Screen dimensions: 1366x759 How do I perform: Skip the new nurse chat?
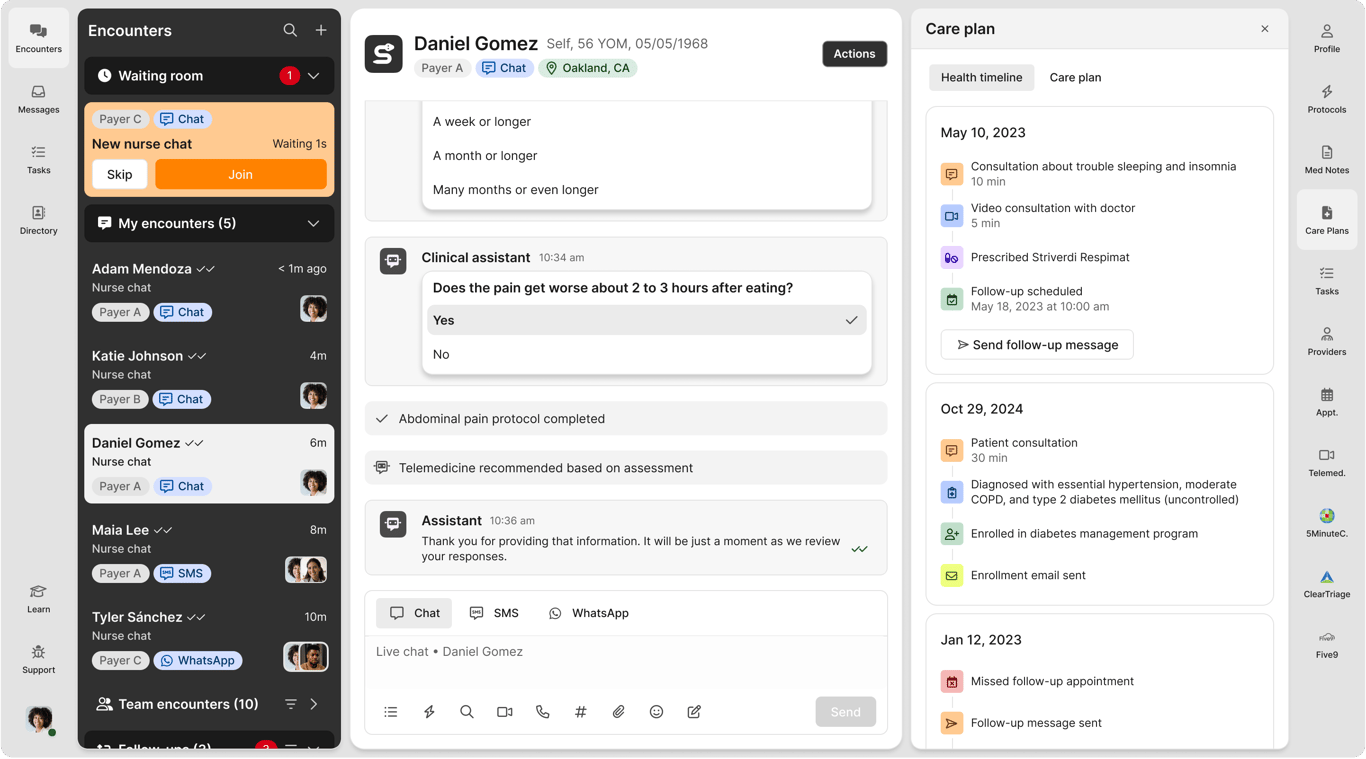coord(120,174)
